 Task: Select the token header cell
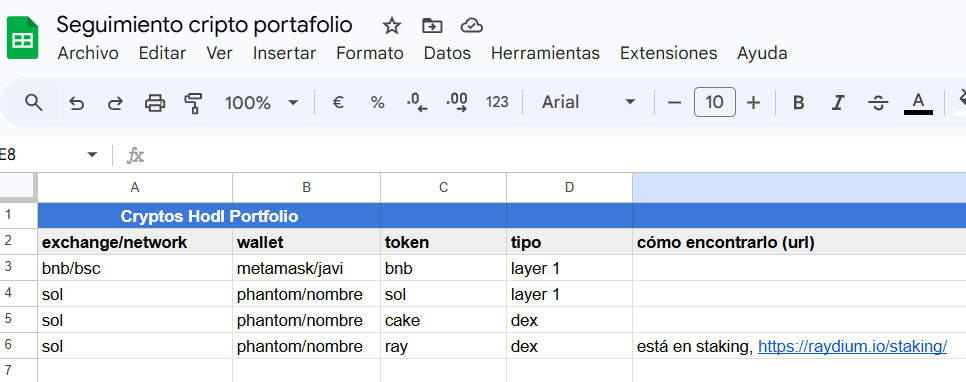pyautogui.click(x=444, y=242)
